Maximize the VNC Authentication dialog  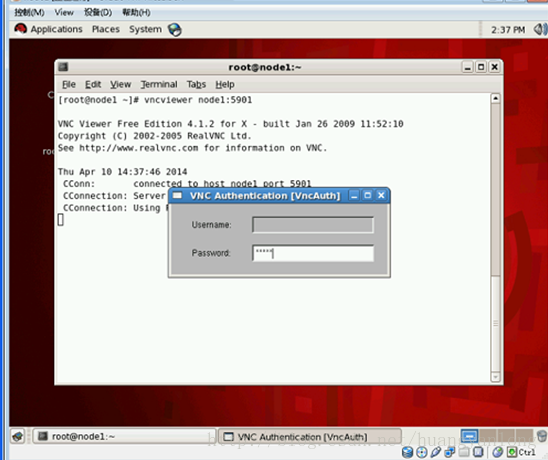point(368,196)
